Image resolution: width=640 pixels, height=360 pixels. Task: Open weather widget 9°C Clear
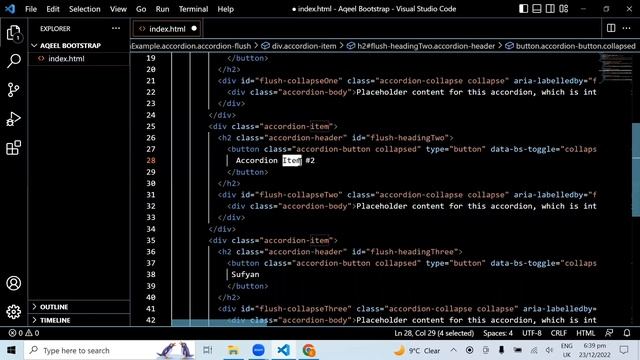click(x=417, y=350)
